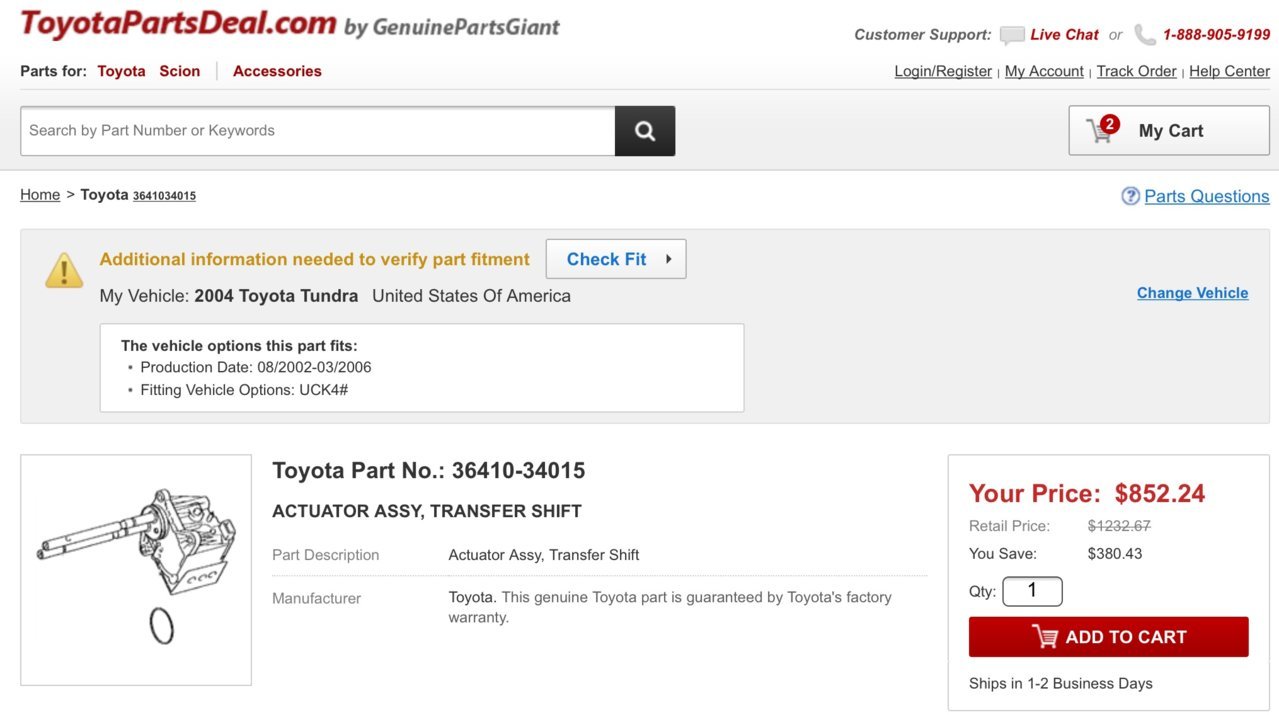Click the quantity input box
Screen dimensions: 1279x715
tap(1032, 591)
